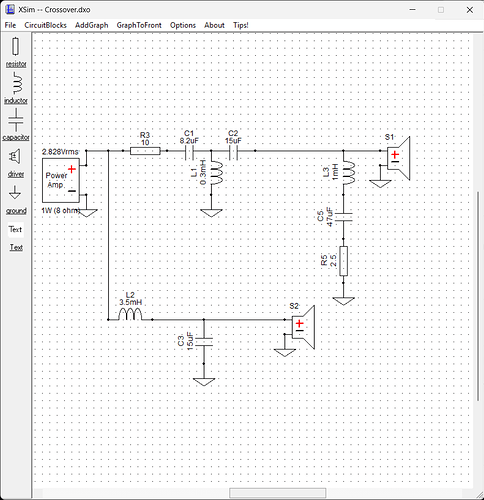Click the R3 resistor symbol
Viewport: 484px width, 500px height.
tap(145, 151)
